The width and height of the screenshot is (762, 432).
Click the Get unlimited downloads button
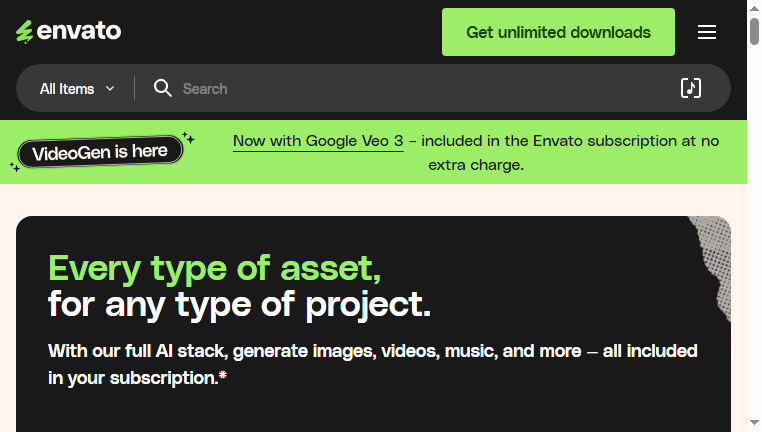coord(558,32)
